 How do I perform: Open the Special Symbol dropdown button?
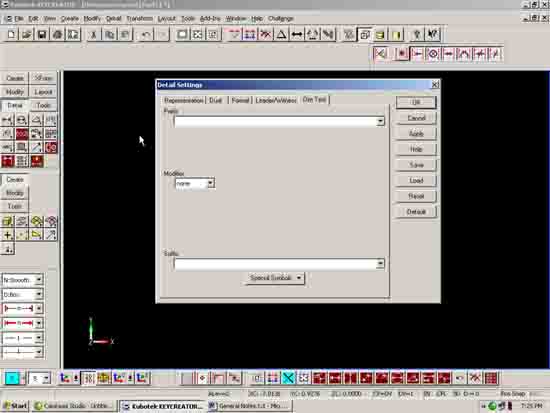coord(274,278)
